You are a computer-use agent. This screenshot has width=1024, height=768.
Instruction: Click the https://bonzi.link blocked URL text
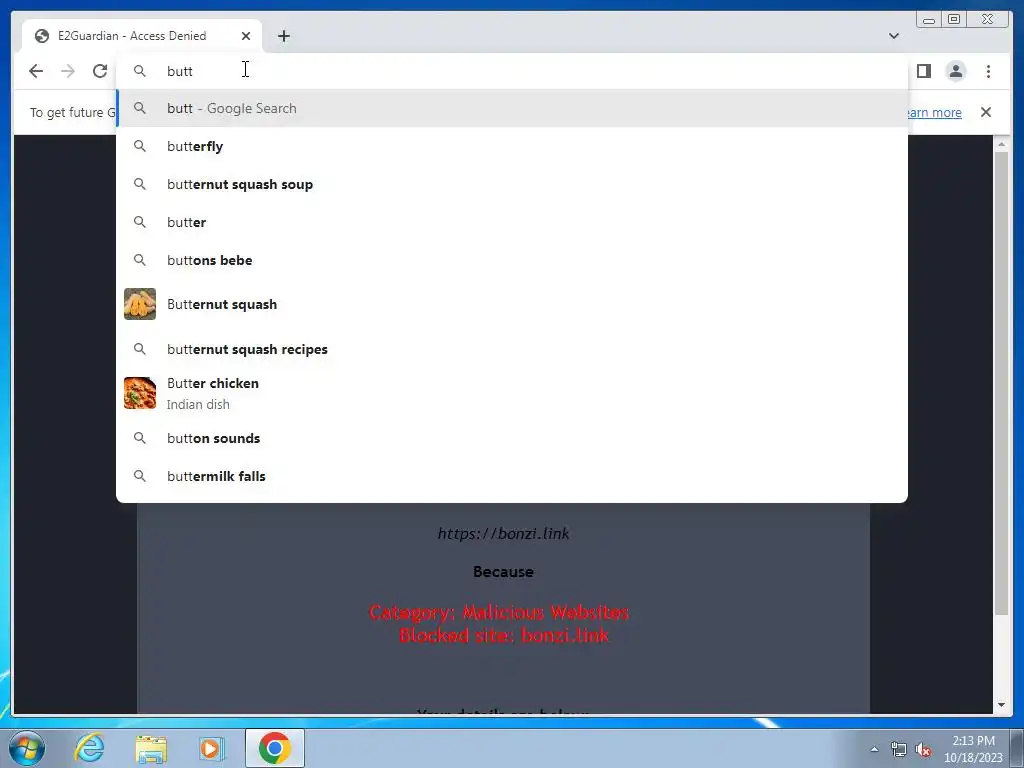tap(504, 534)
